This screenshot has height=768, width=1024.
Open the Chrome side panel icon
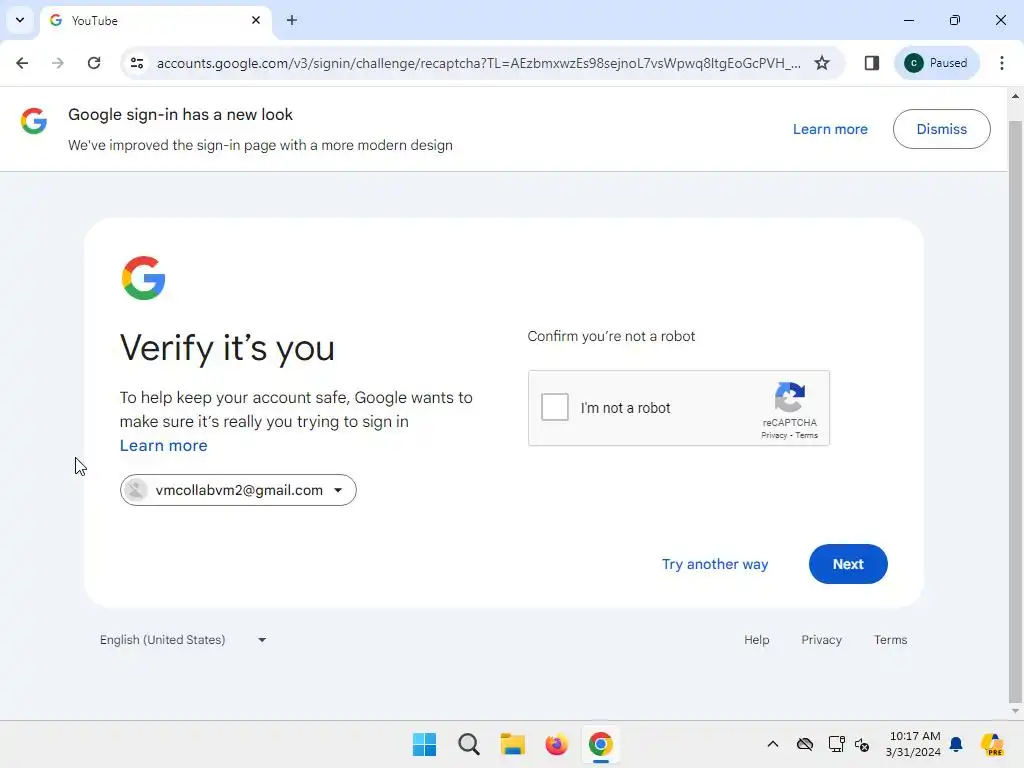pyautogui.click(x=871, y=63)
